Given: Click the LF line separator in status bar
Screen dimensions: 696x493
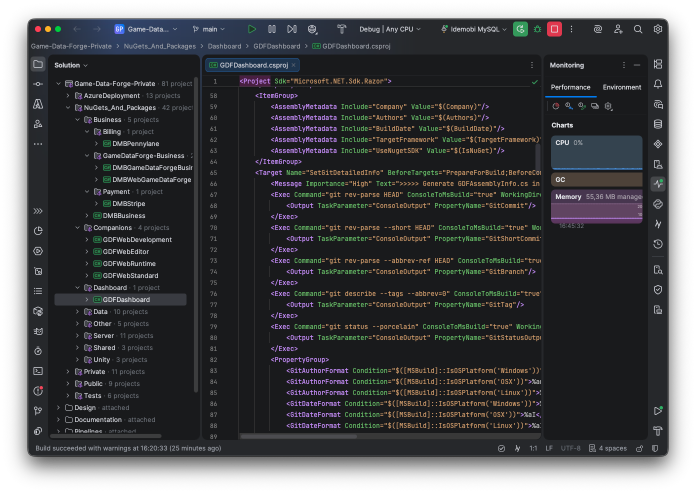Looking at the screenshot, I should [x=549, y=449].
